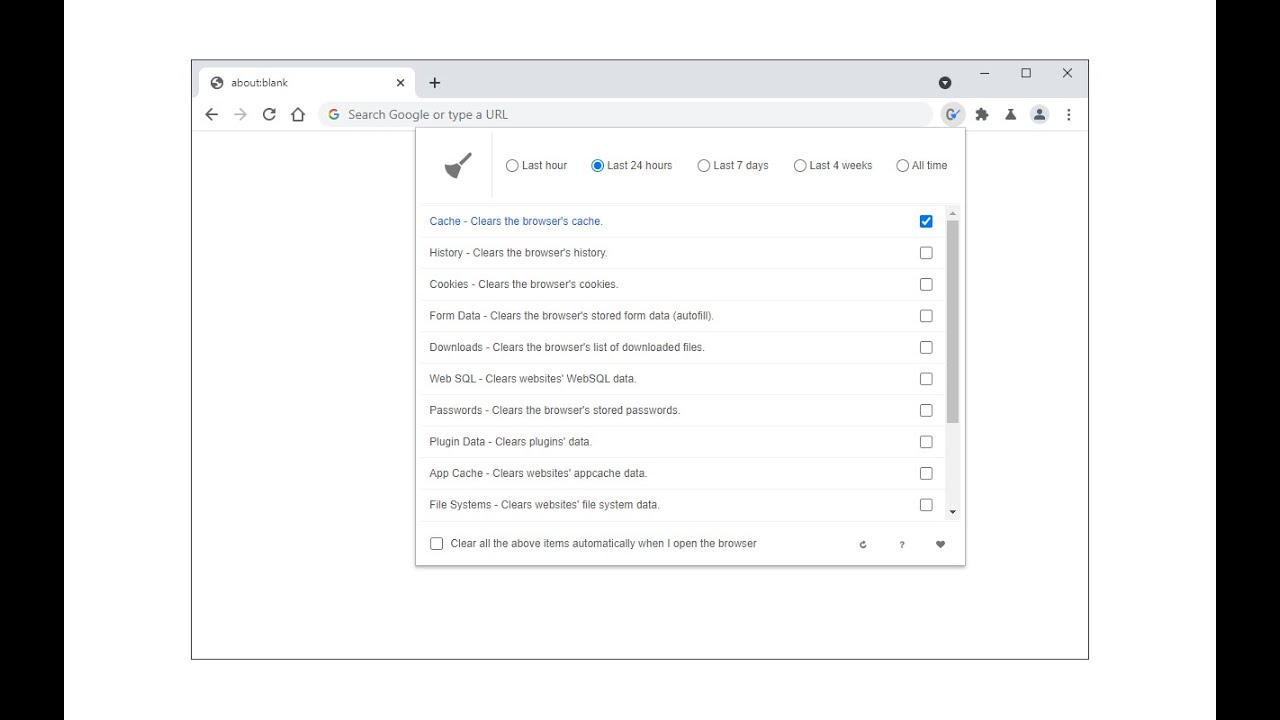Open the help question mark icon
Image resolution: width=1280 pixels, height=720 pixels.
pyautogui.click(x=902, y=545)
